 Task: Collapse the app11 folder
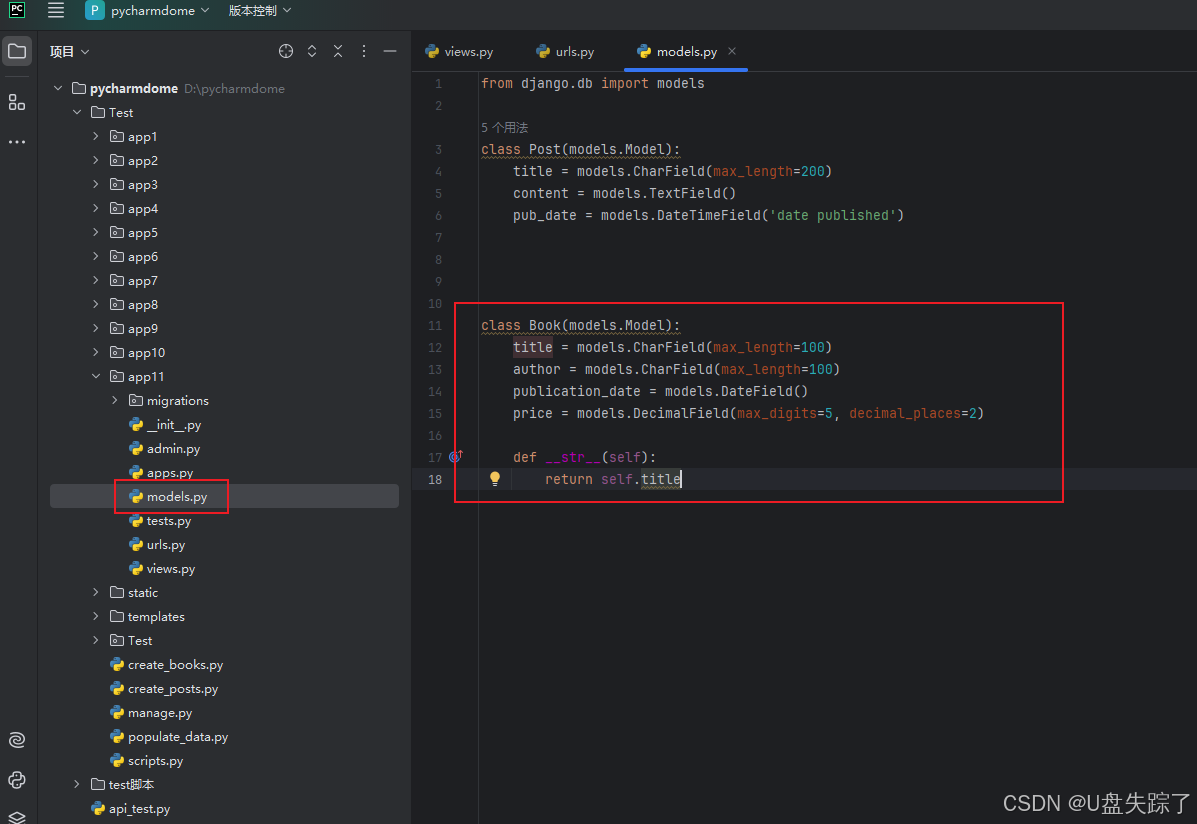(x=96, y=377)
